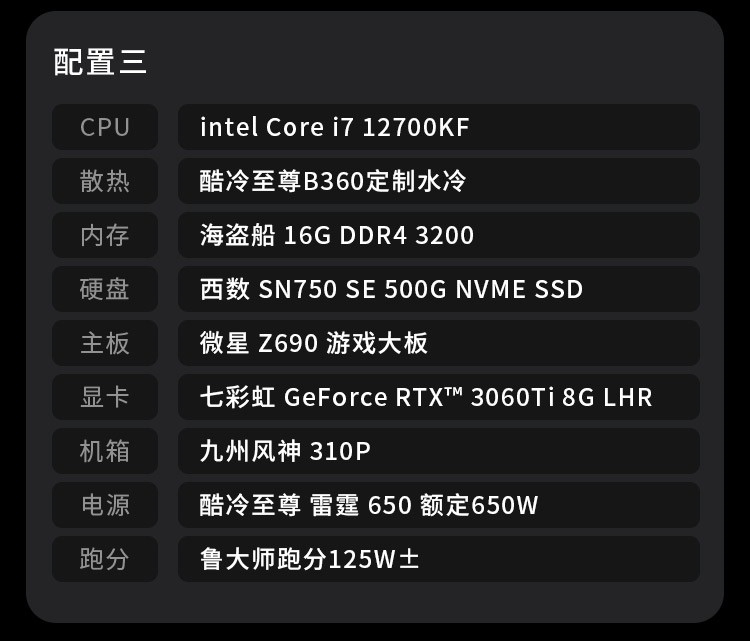Select the 电源 label cell
The width and height of the screenshot is (750, 641).
(x=105, y=506)
